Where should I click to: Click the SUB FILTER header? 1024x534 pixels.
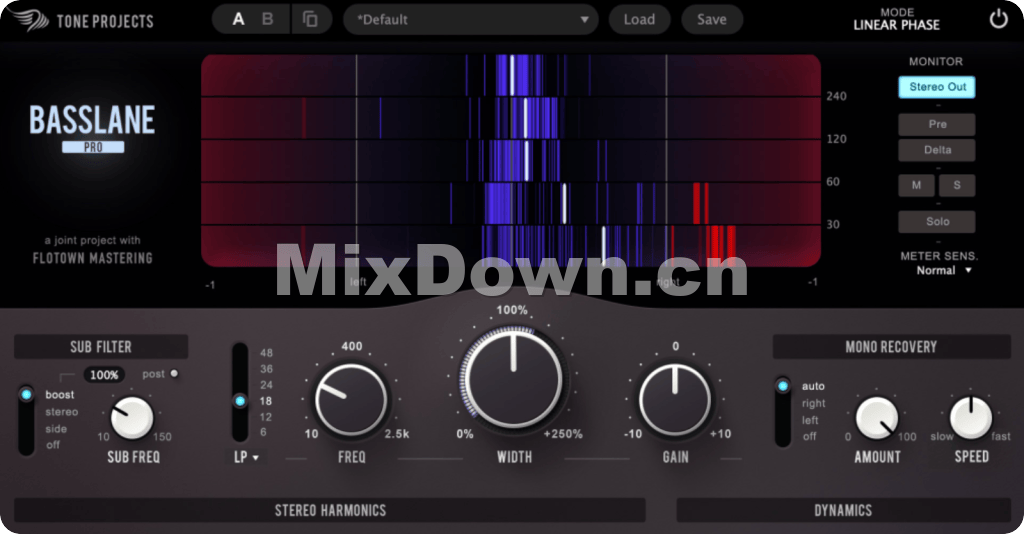pyautogui.click(x=101, y=347)
